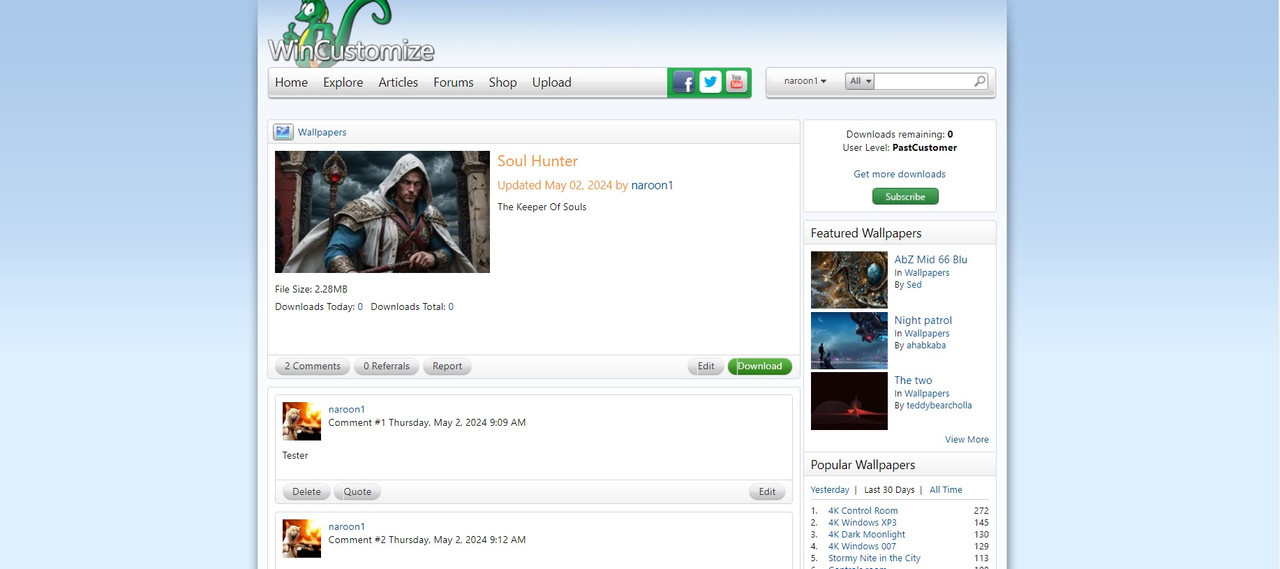Click the search magnifier icon
The height and width of the screenshot is (569, 1280).
980,81
